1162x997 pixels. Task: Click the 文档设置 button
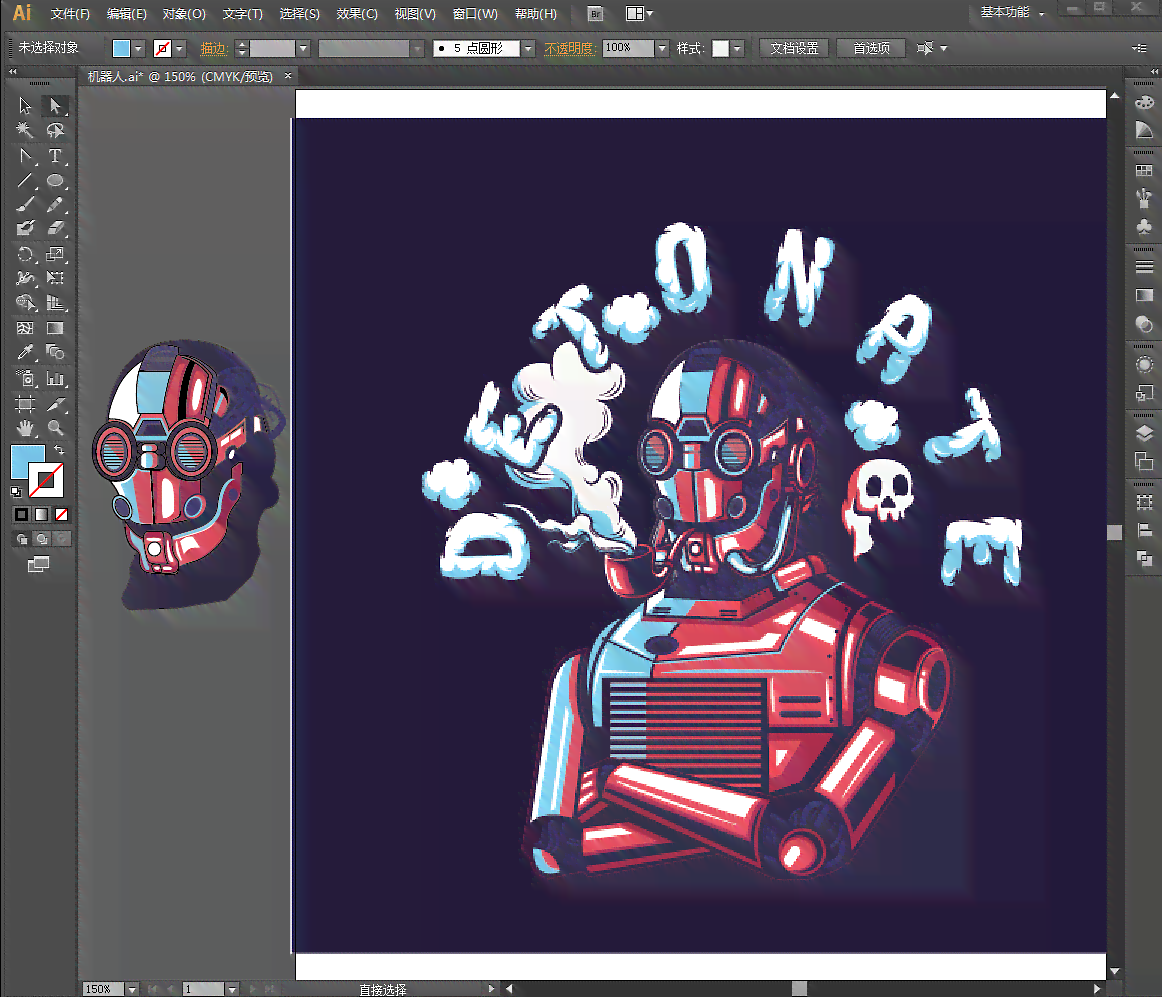tap(794, 49)
